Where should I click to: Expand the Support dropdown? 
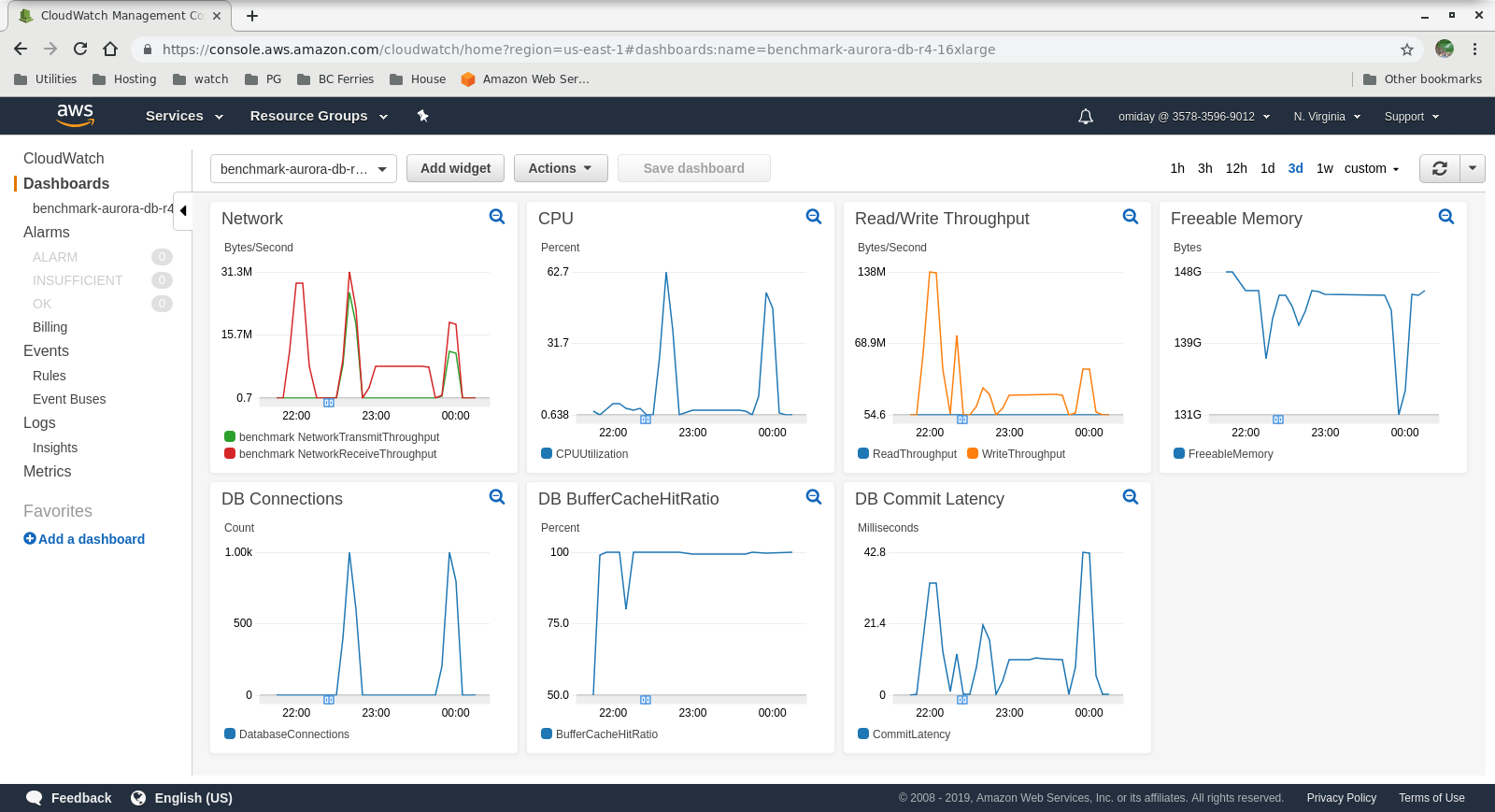point(1412,117)
